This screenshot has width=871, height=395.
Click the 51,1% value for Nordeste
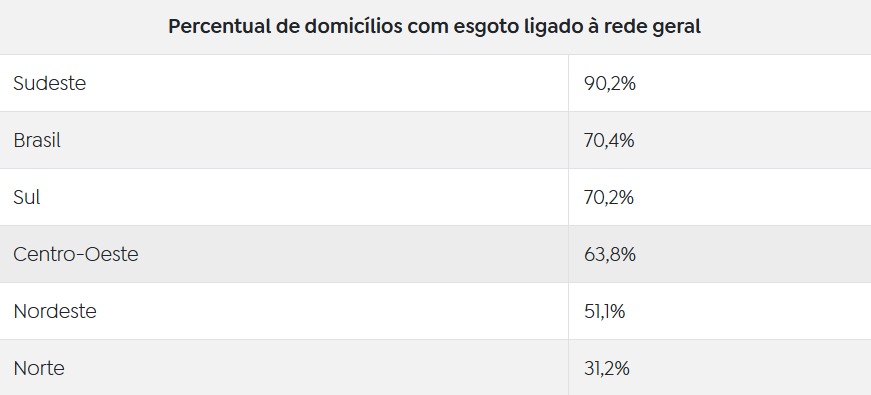pos(604,312)
